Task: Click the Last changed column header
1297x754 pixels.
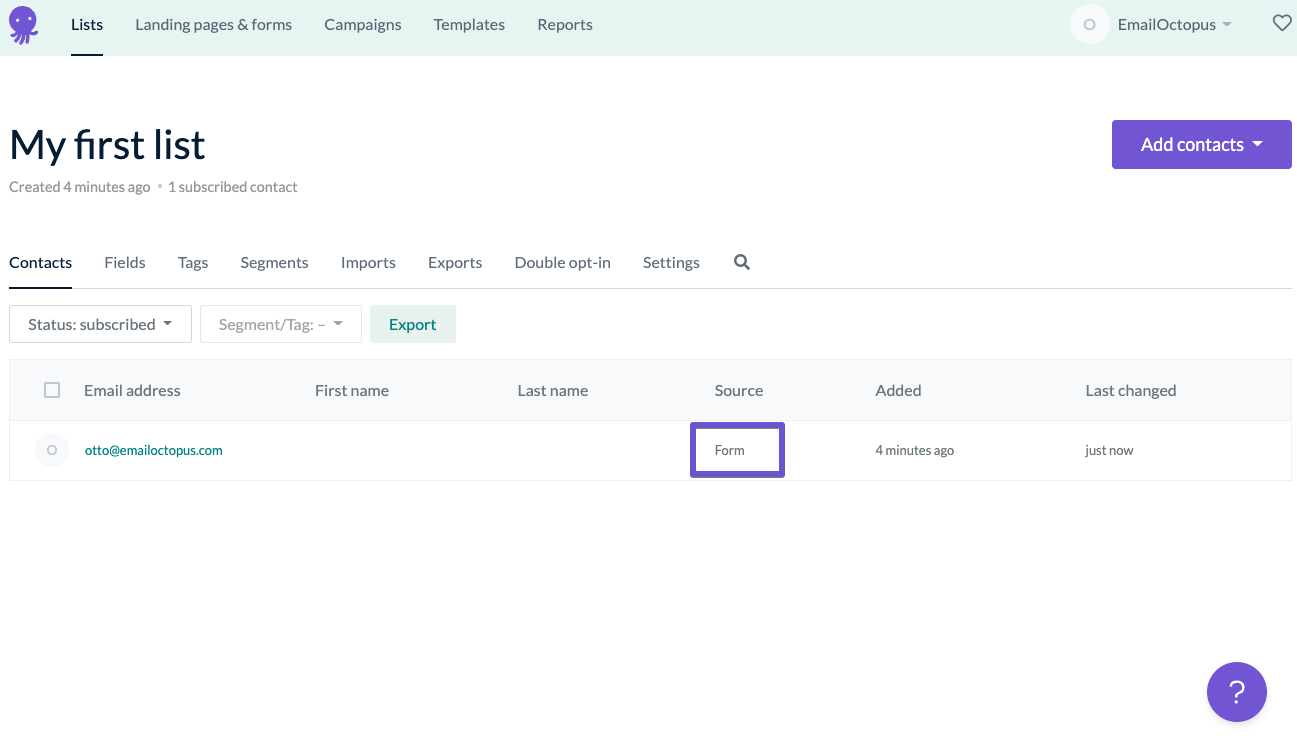Action: (x=1131, y=390)
